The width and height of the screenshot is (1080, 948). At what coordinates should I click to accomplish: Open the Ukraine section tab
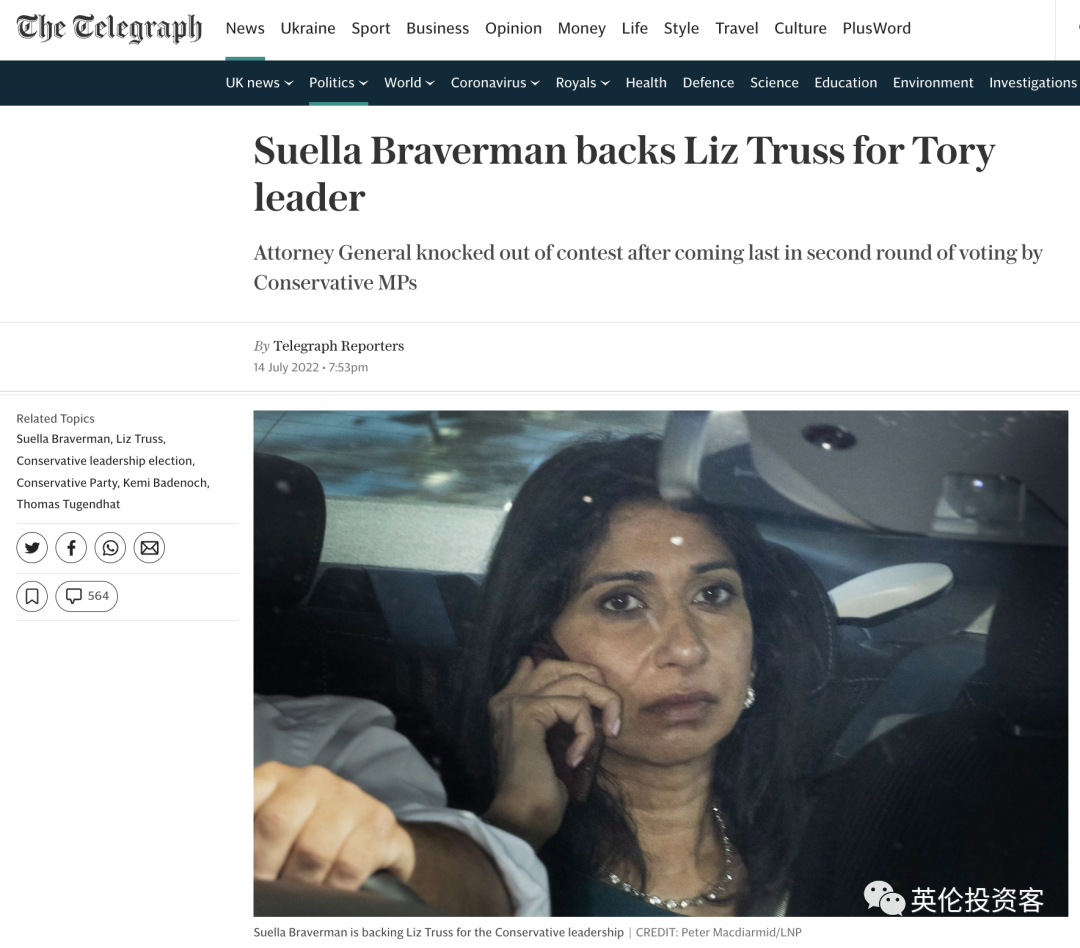(308, 28)
